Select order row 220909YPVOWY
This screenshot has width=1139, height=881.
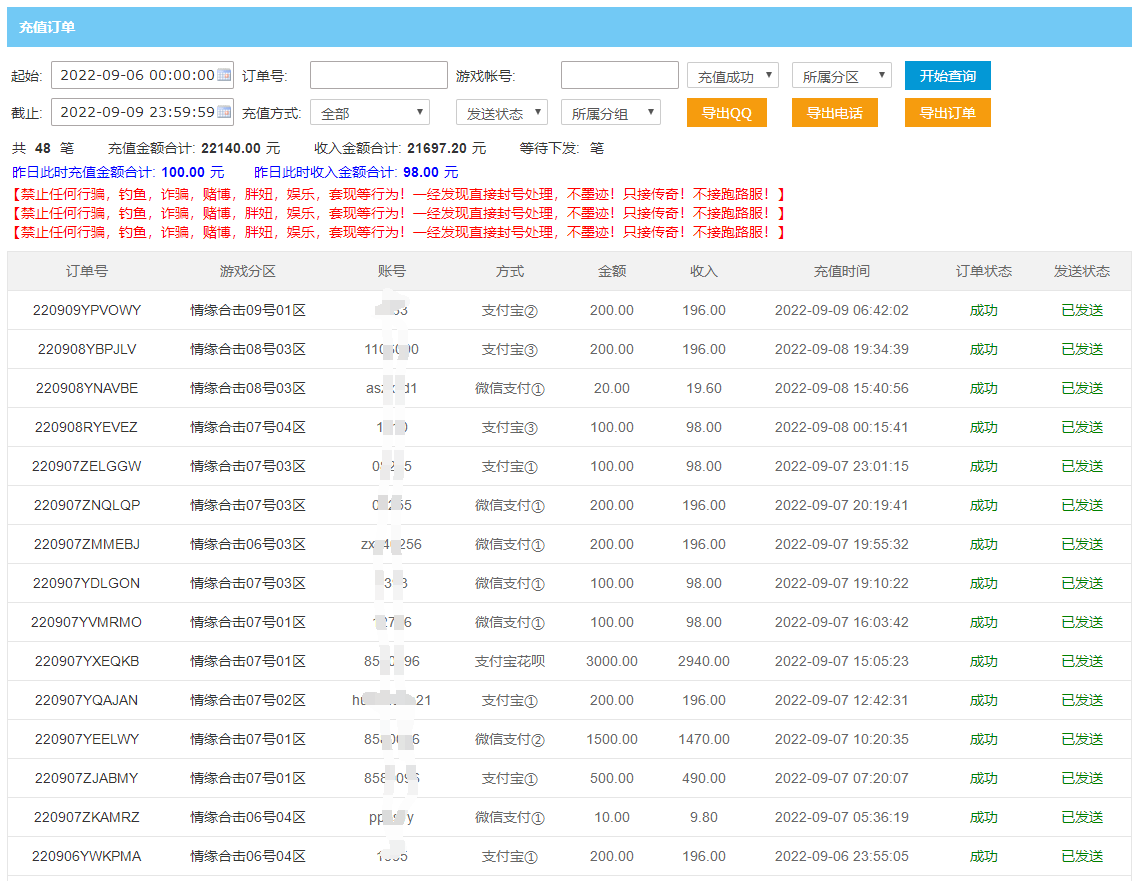pyautogui.click(x=87, y=310)
